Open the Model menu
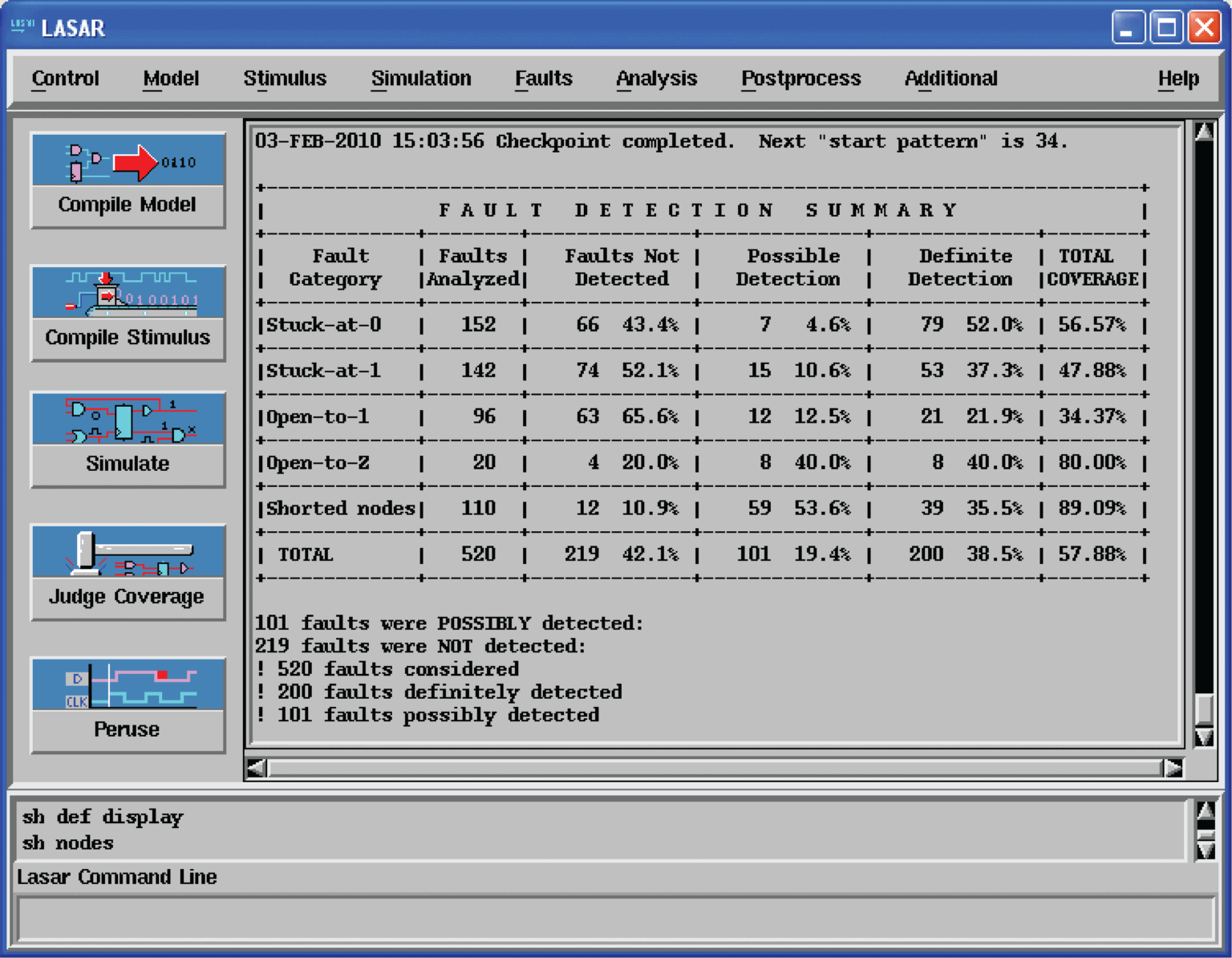Screen dimensions: 1232x958 point(171,79)
